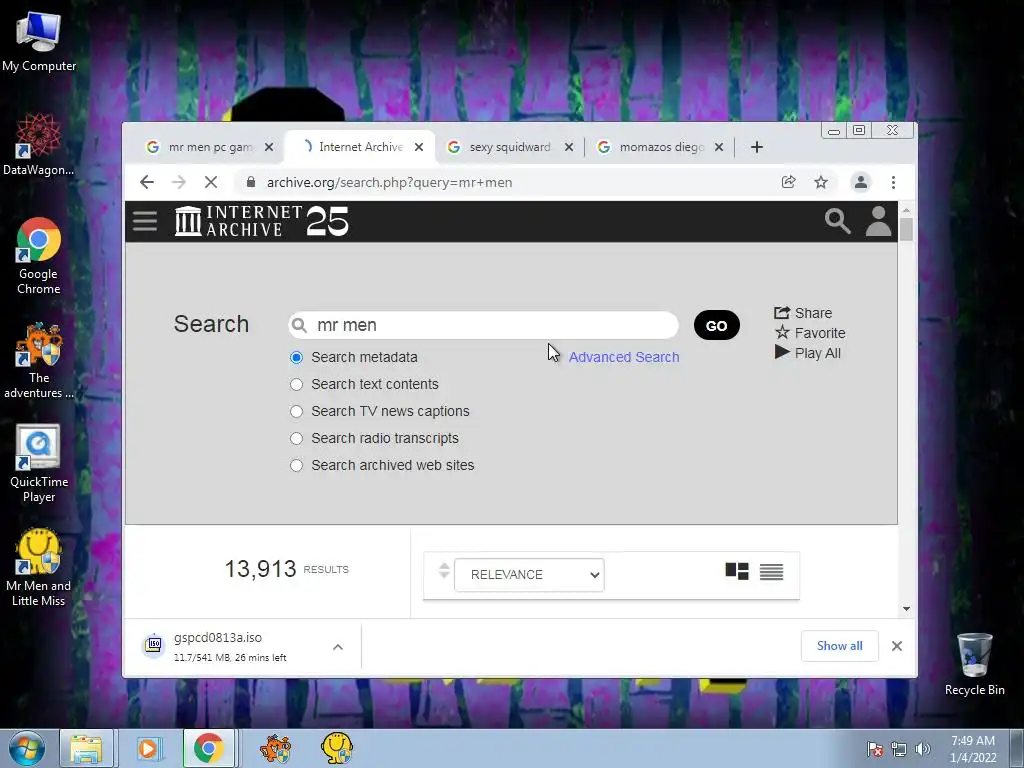
Task: Open the Internet Archive hamburger menu
Action: (144, 221)
